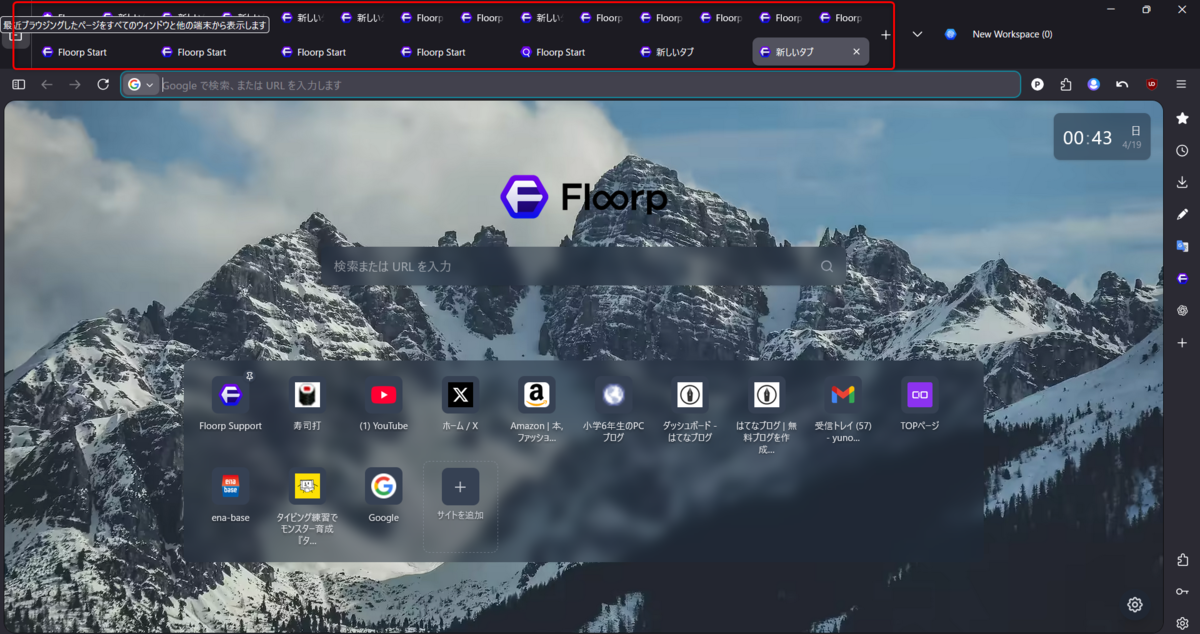Open Bookmarks star in the right sidebar
The width and height of the screenshot is (1200, 634).
pos(1183,118)
